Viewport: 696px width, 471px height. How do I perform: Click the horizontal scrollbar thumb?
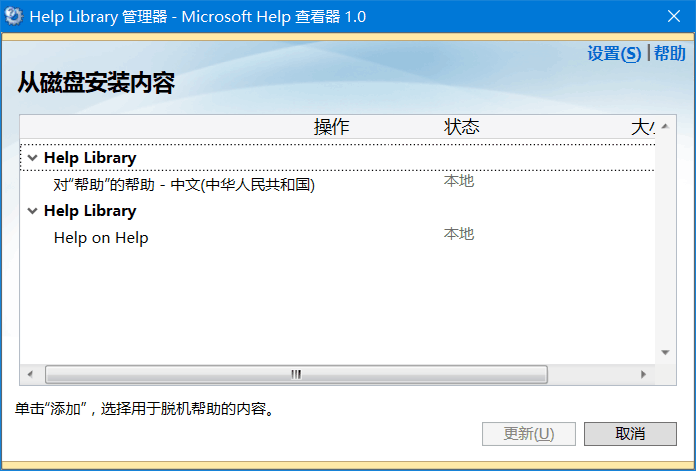click(297, 374)
